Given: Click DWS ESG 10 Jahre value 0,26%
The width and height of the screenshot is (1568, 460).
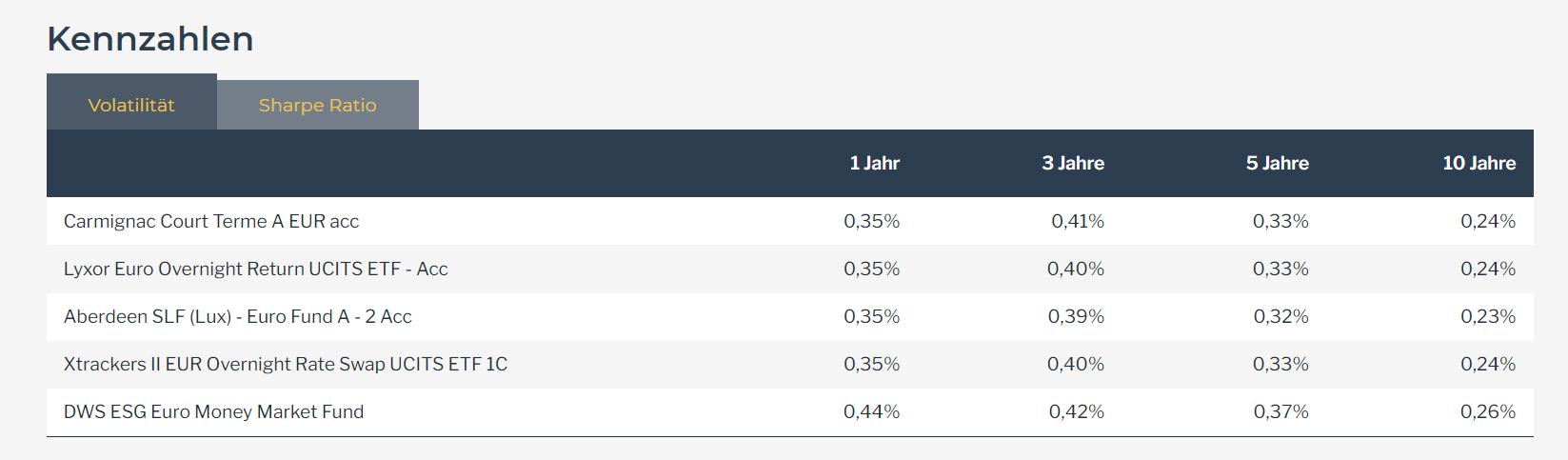Looking at the screenshot, I should [1488, 411].
